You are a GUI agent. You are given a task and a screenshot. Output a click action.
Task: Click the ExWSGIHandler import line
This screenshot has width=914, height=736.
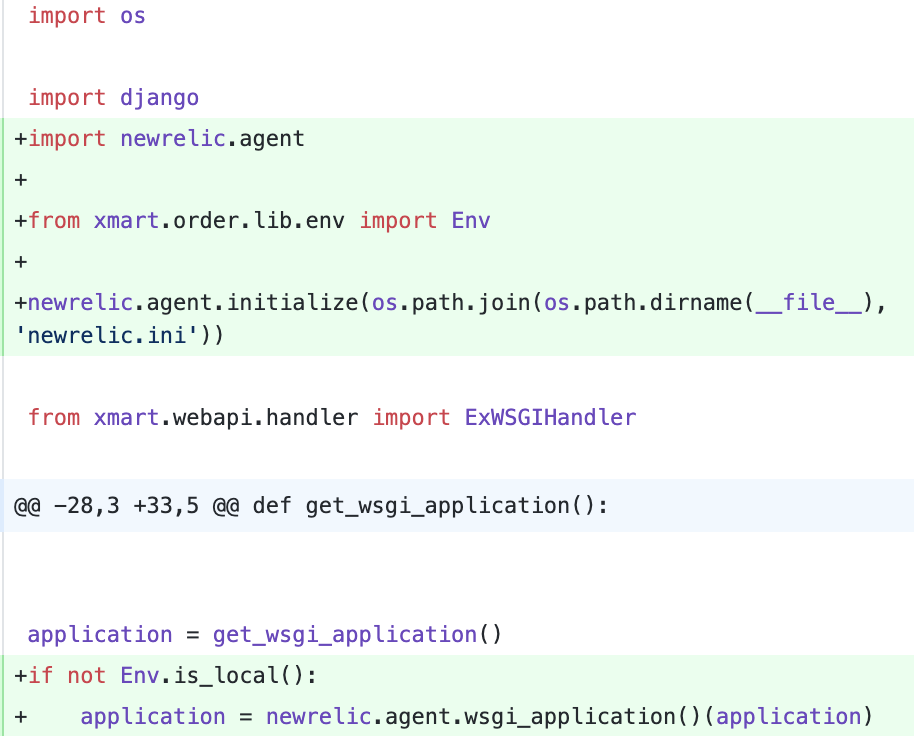pyautogui.click(x=332, y=417)
